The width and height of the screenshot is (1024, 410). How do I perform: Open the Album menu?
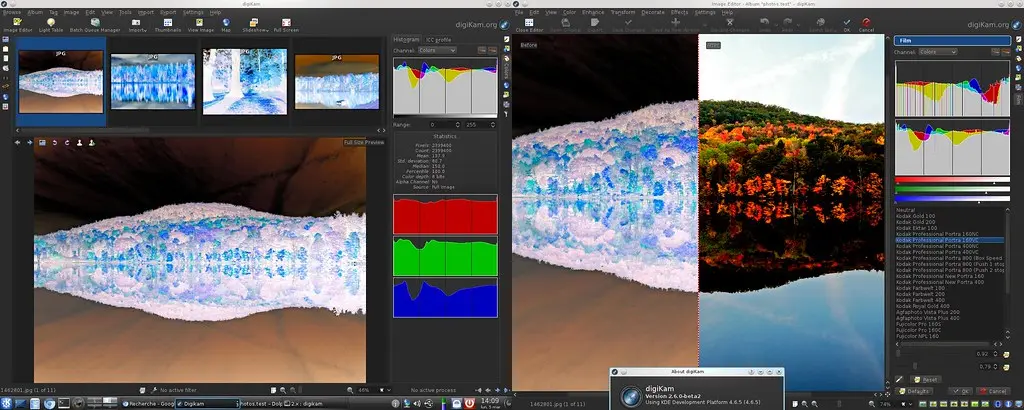click(x=37, y=12)
